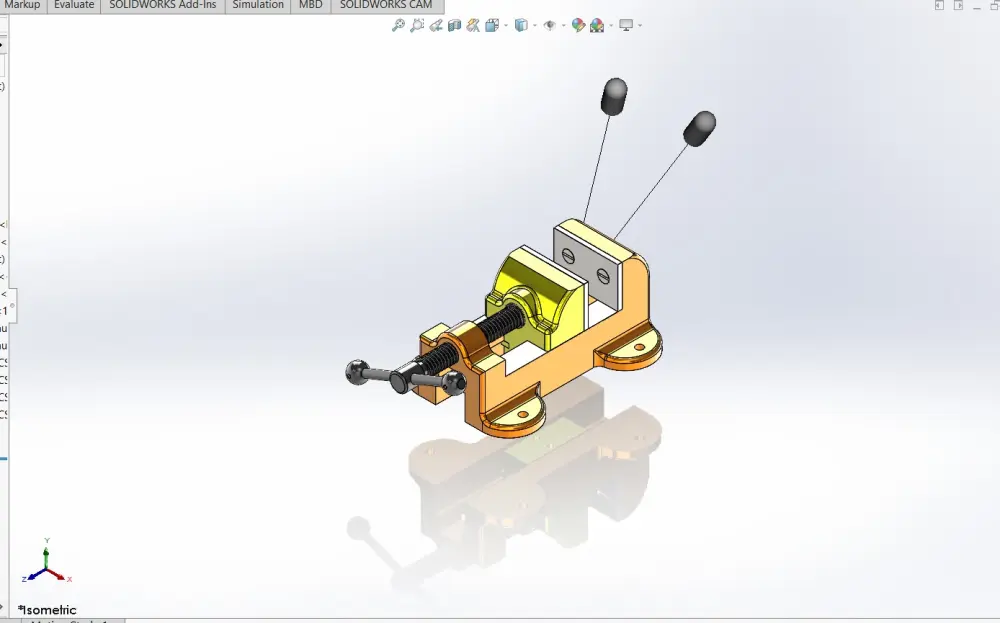1000x623 pixels.
Task: Click the Zoom to Fit icon
Action: [x=398, y=26]
